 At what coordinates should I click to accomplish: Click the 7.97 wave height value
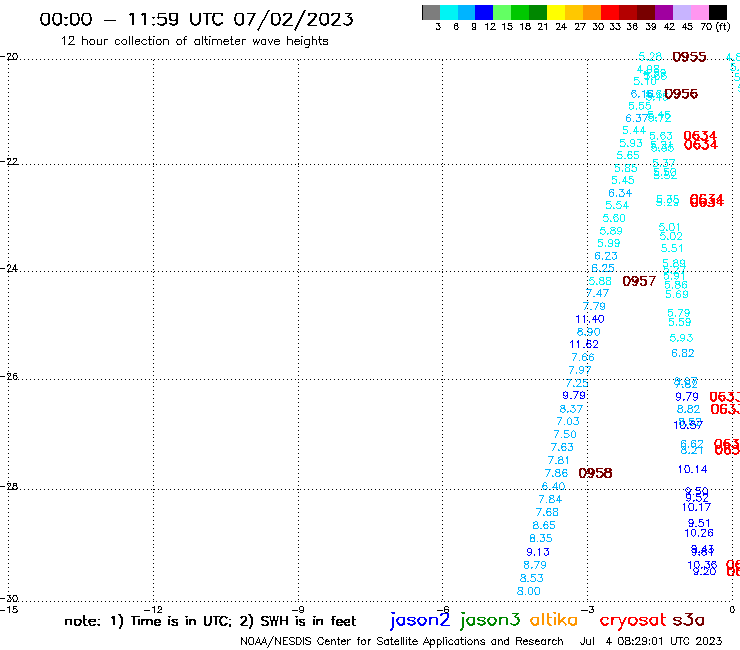tap(580, 370)
